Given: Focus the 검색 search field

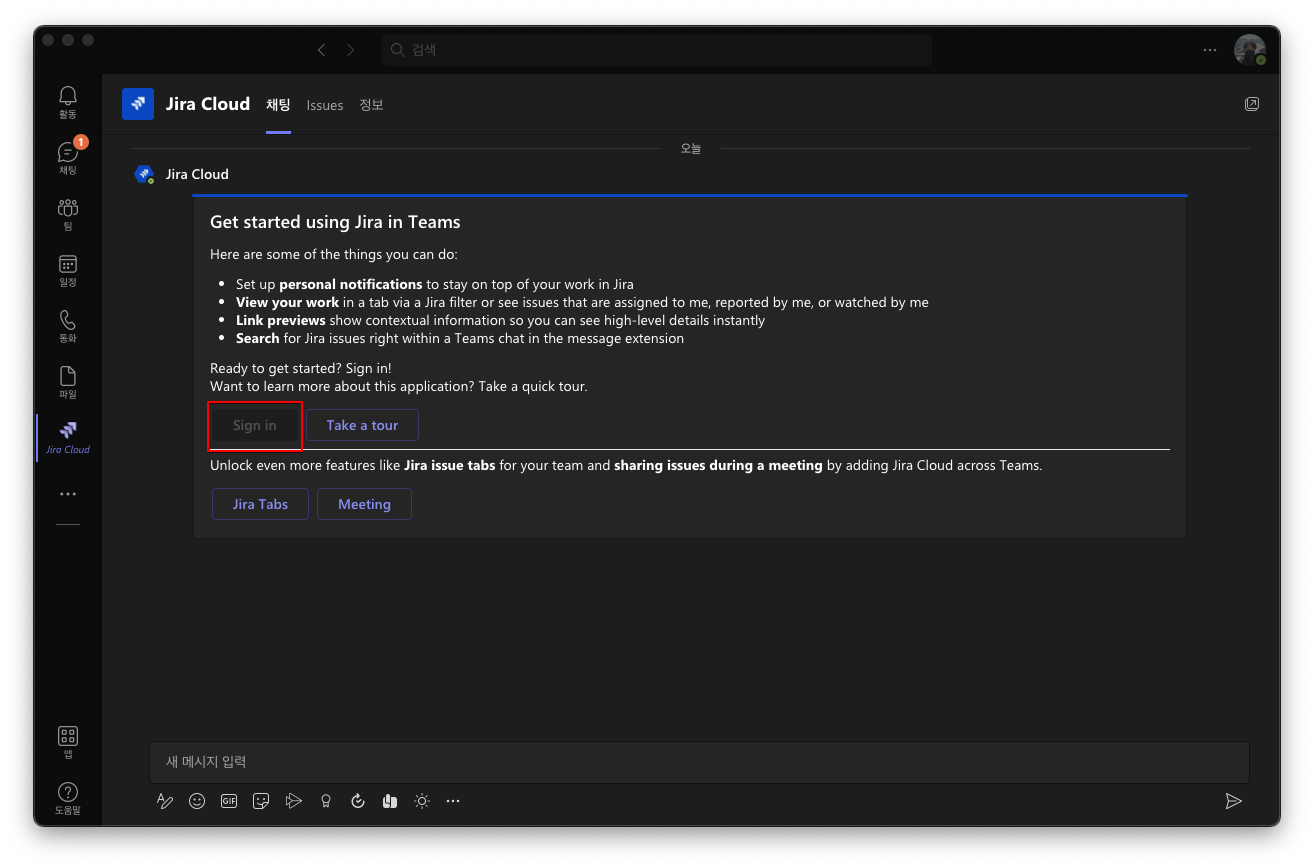Looking at the screenshot, I should (x=657, y=50).
